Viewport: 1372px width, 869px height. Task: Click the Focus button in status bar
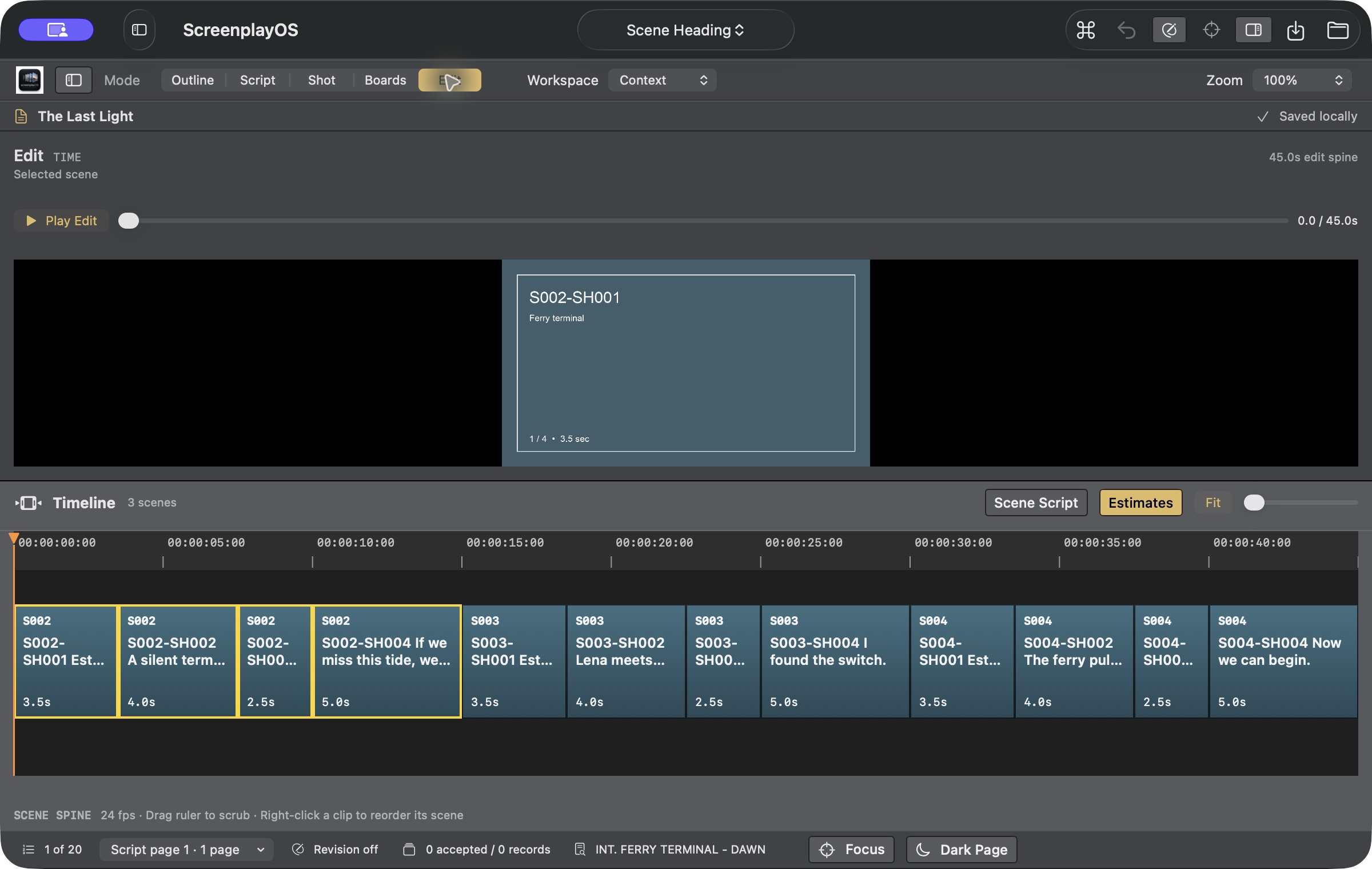point(851,850)
